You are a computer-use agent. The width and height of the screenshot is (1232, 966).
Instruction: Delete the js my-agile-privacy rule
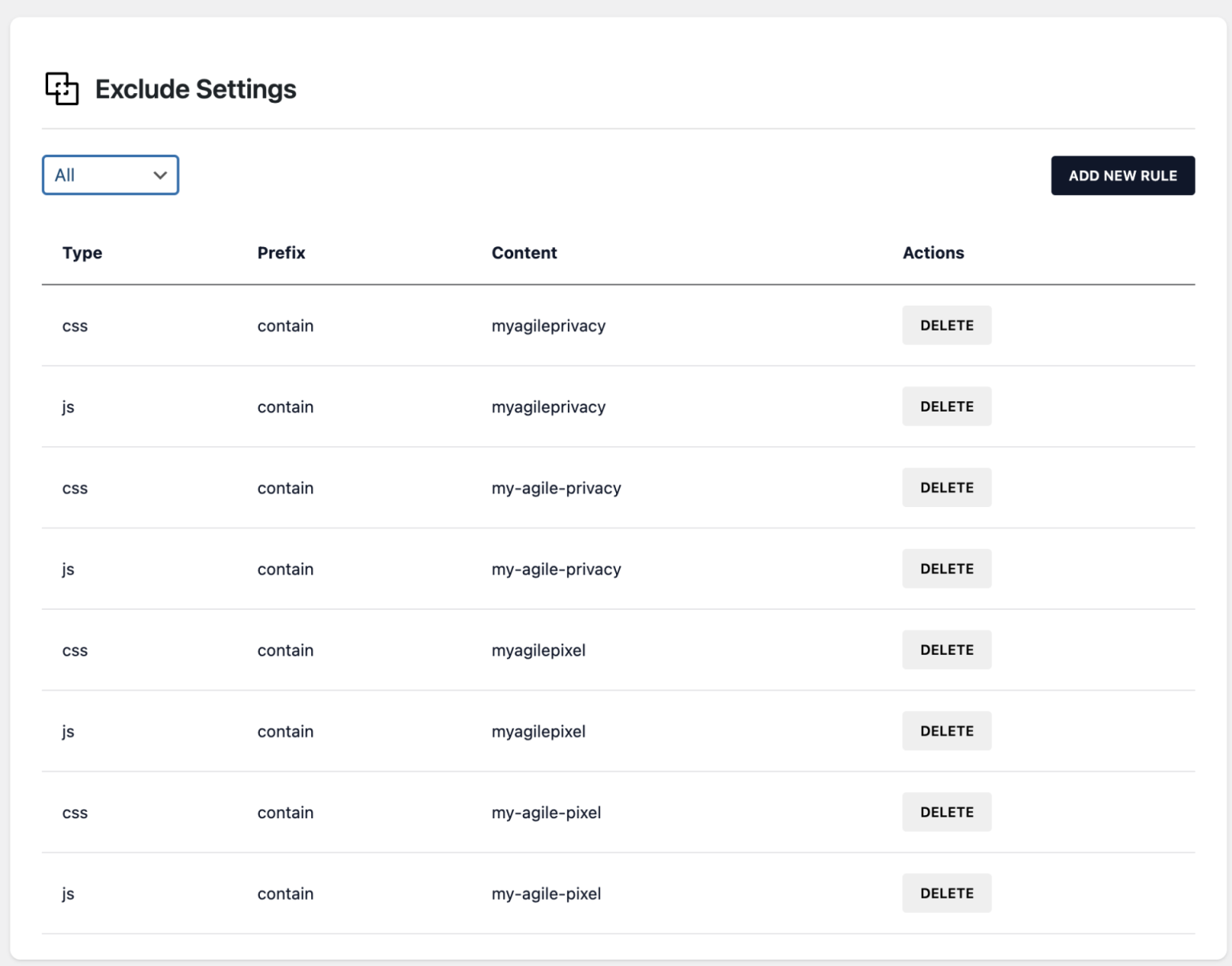946,568
